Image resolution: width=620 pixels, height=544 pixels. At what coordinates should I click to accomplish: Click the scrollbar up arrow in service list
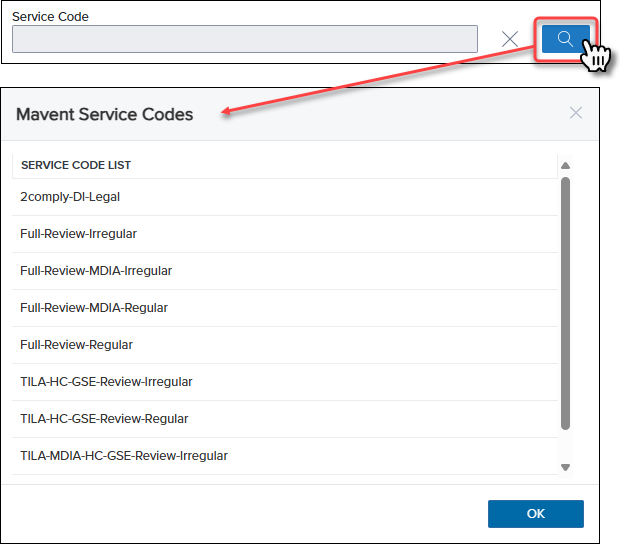[x=565, y=166]
